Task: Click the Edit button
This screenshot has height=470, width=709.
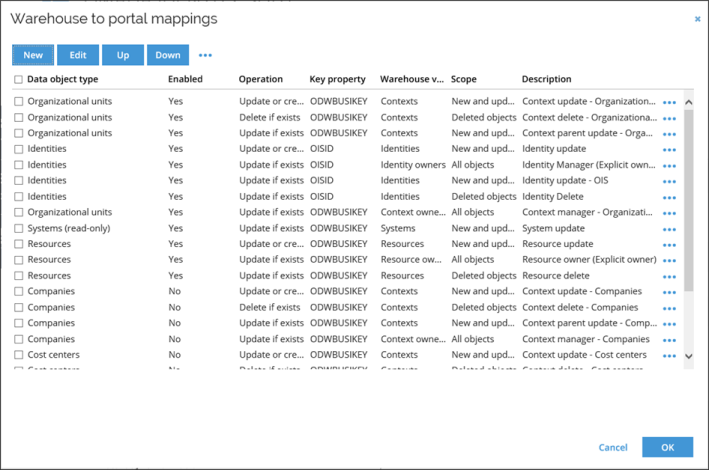Action: pyautogui.click(x=78, y=55)
